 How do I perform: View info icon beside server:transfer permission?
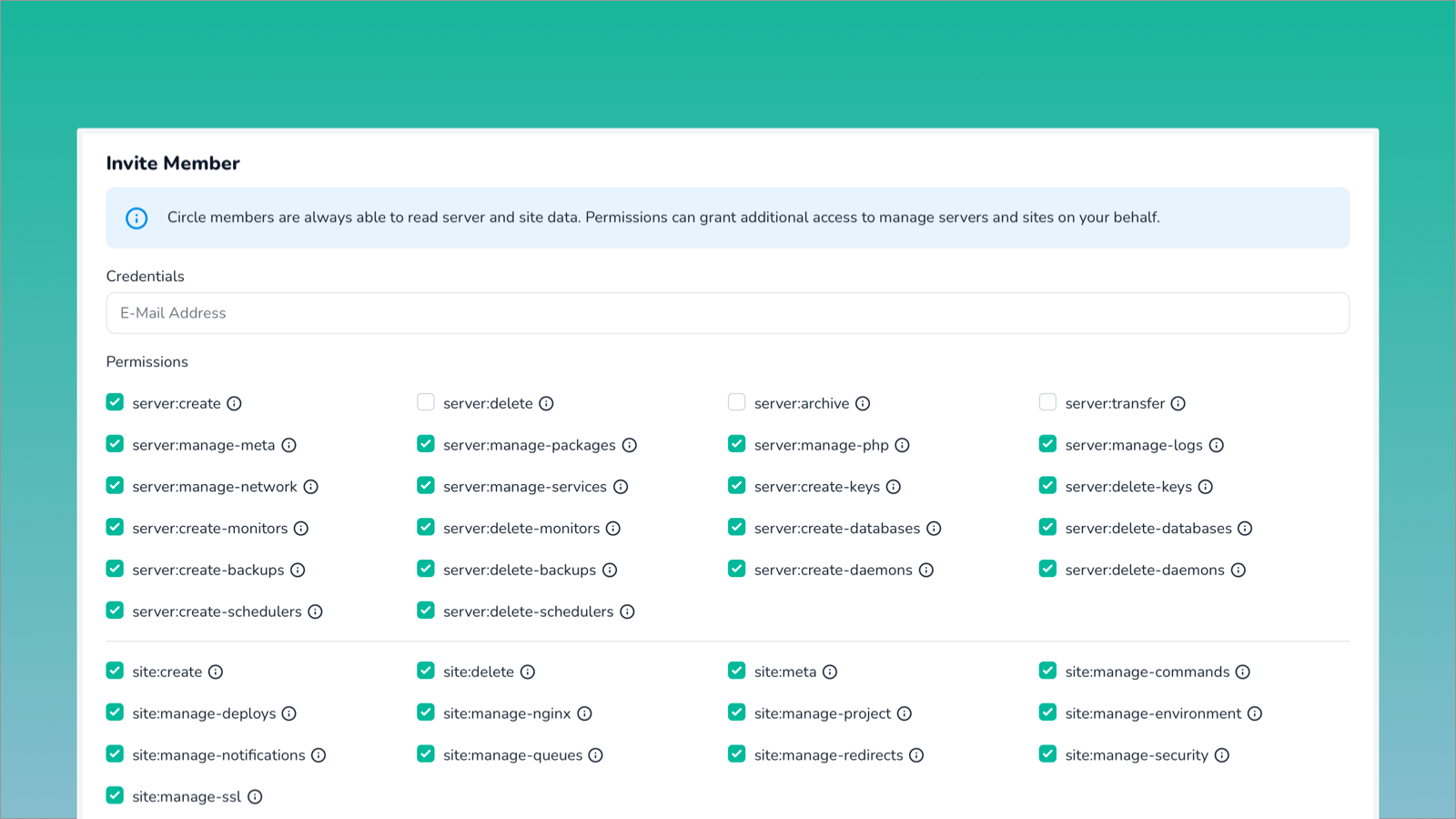[x=1179, y=403]
